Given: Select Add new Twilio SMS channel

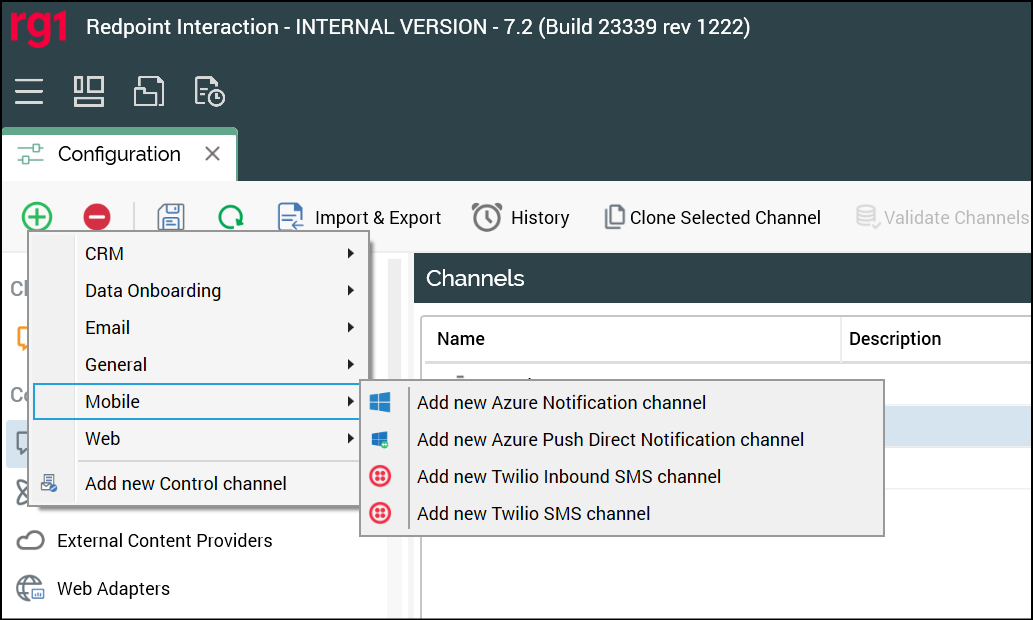Looking at the screenshot, I should [x=533, y=513].
